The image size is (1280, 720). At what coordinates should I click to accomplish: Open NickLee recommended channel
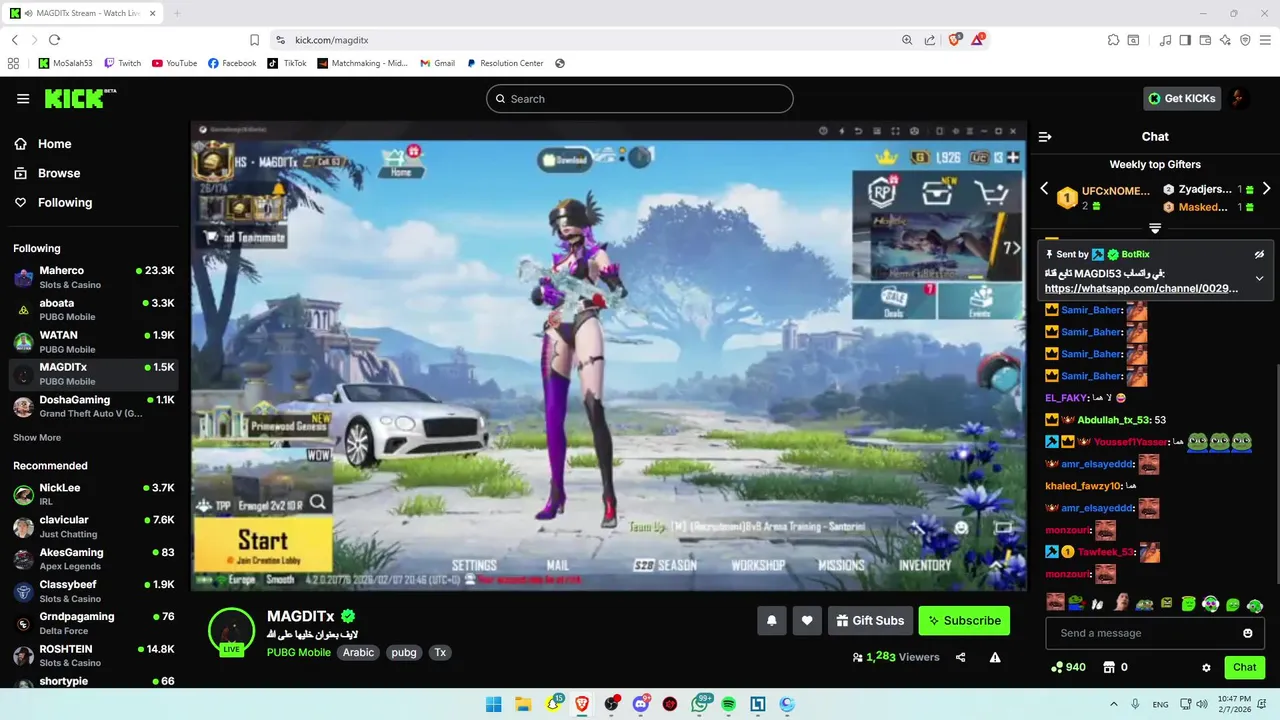tap(94, 494)
